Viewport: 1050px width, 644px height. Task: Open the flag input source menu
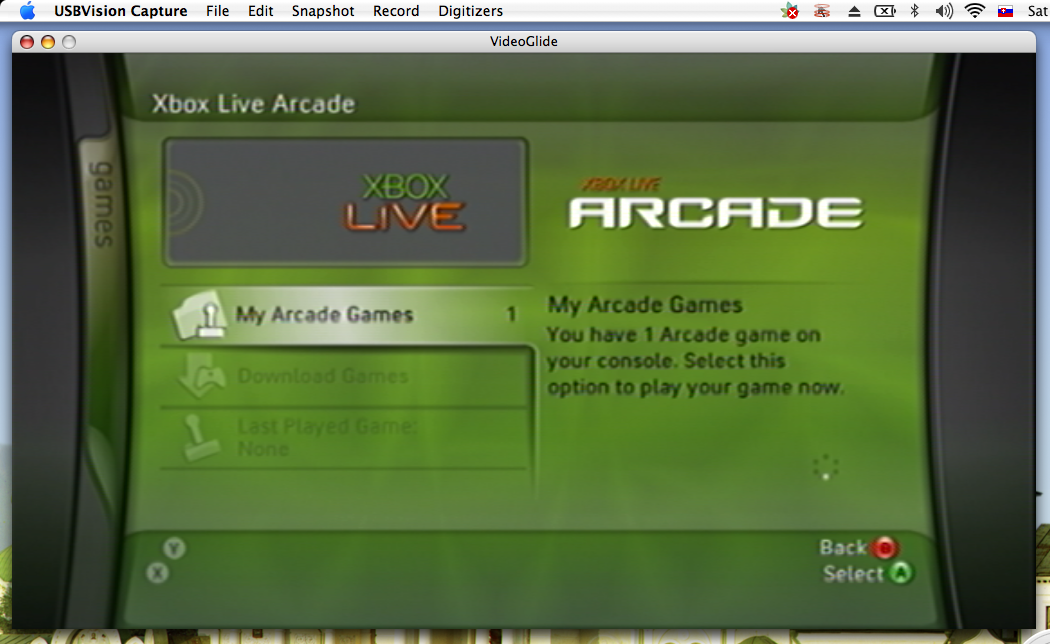(x=1005, y=11)
